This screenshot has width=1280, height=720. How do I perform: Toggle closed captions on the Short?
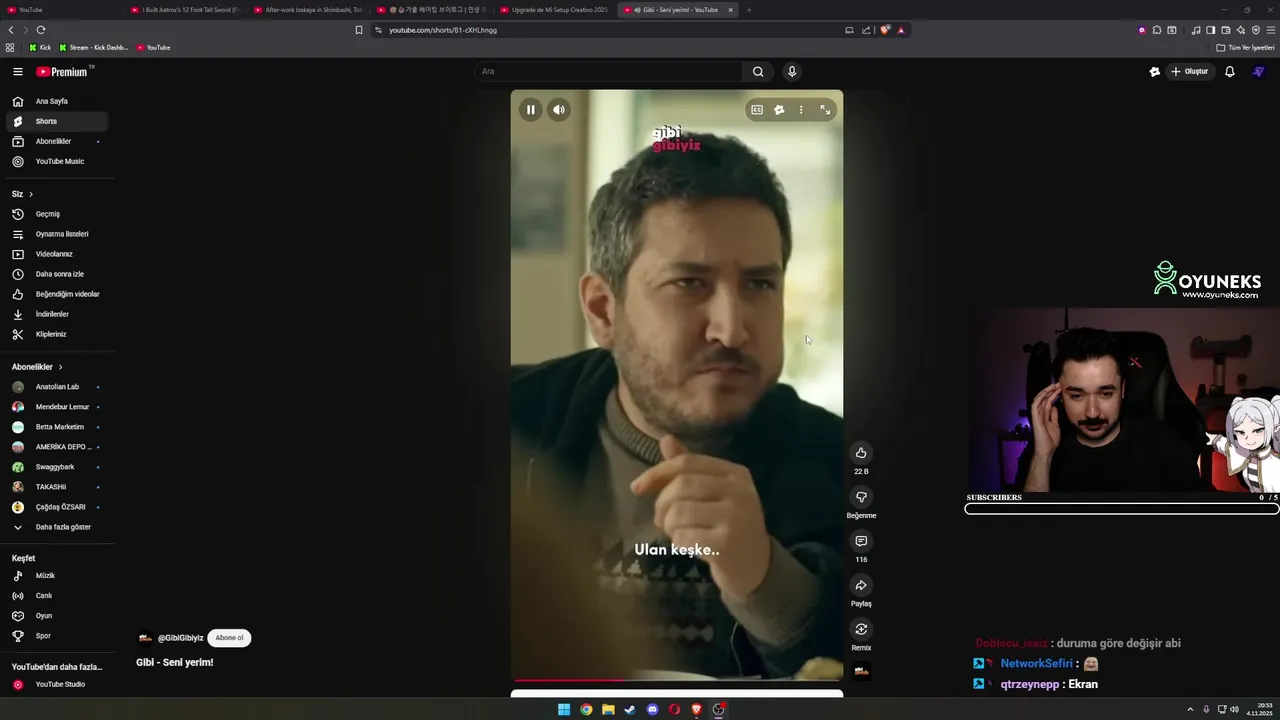(757, 110)
